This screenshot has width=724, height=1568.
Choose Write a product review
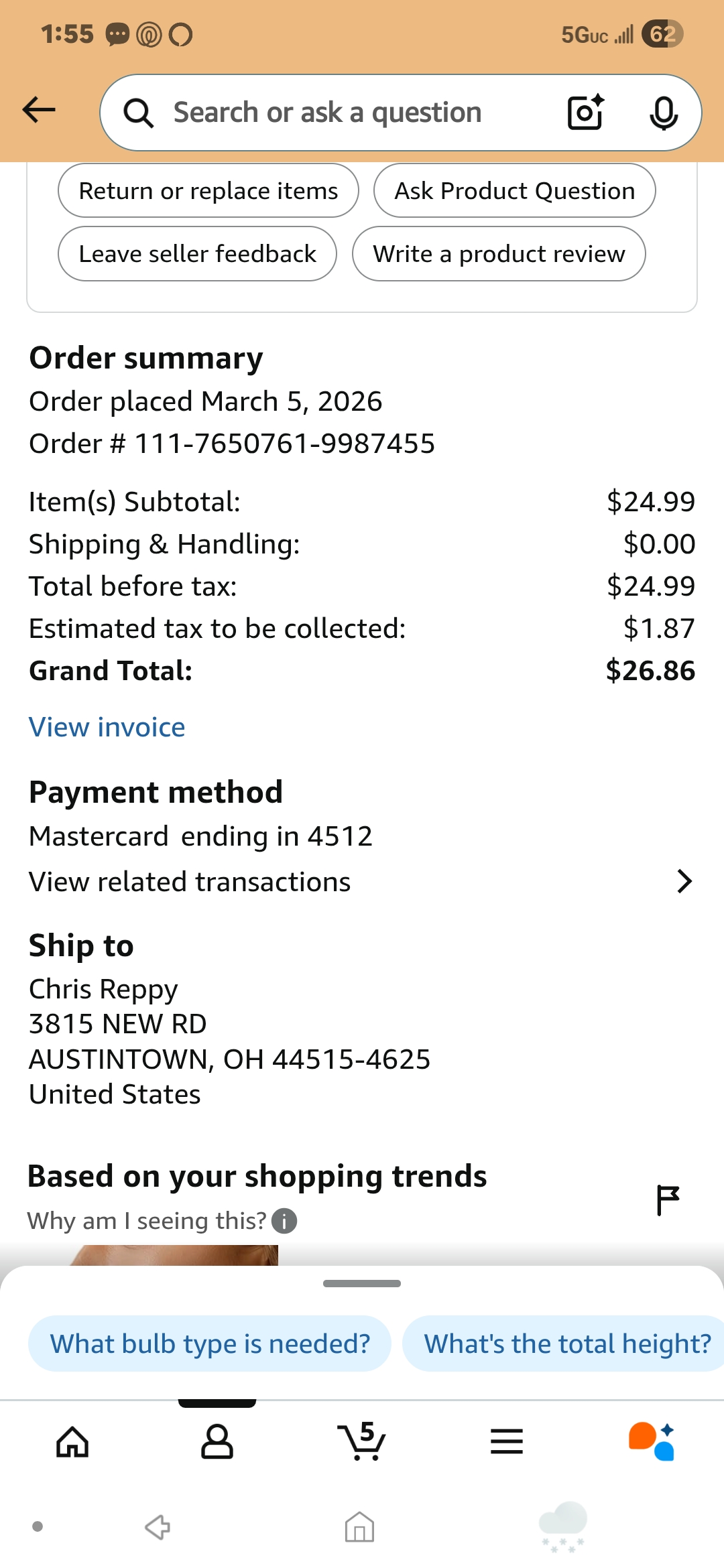(x=499, y=254)
